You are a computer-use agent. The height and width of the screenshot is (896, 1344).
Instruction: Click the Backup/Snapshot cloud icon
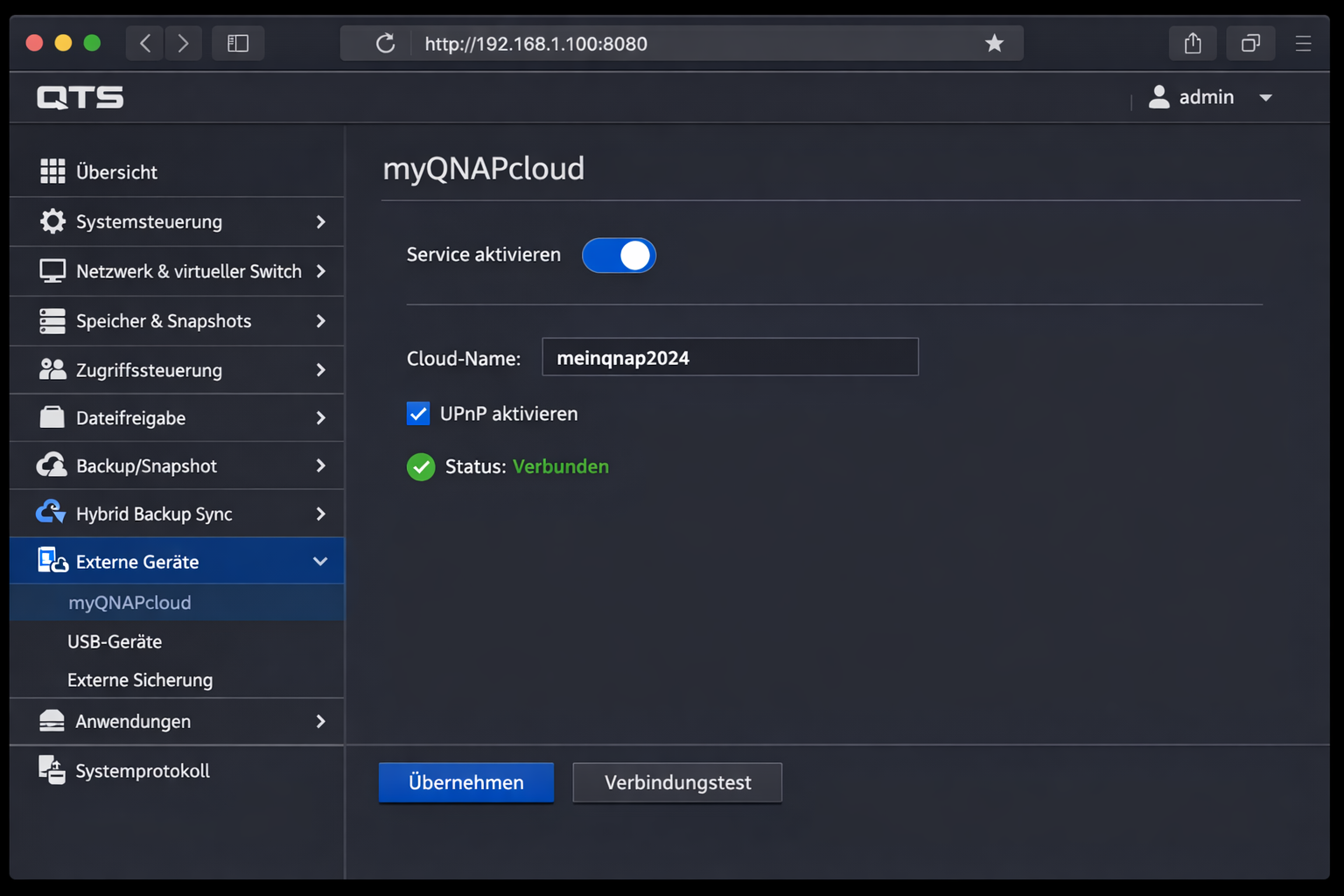click(x=52, y=465)
